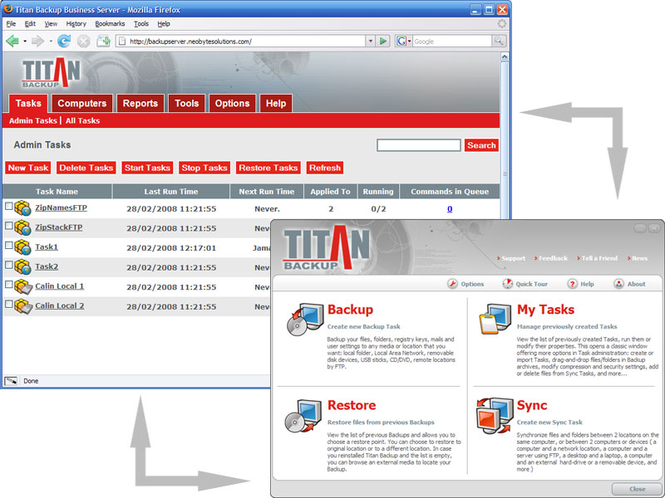Click the Task1 row icon
The width and height of the screenshot is (665, 498).
click(x=22, y=247)
